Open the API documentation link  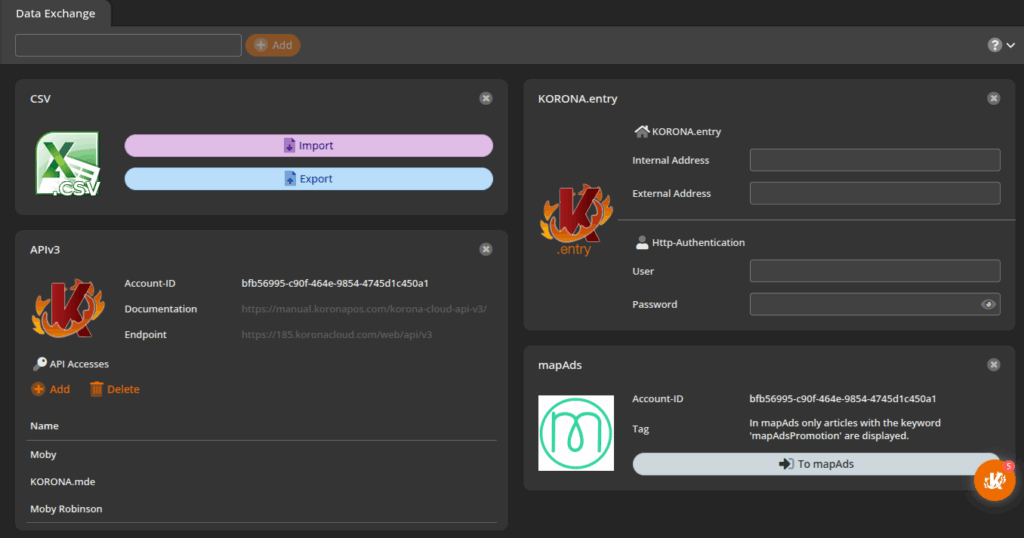pos(364,309)
